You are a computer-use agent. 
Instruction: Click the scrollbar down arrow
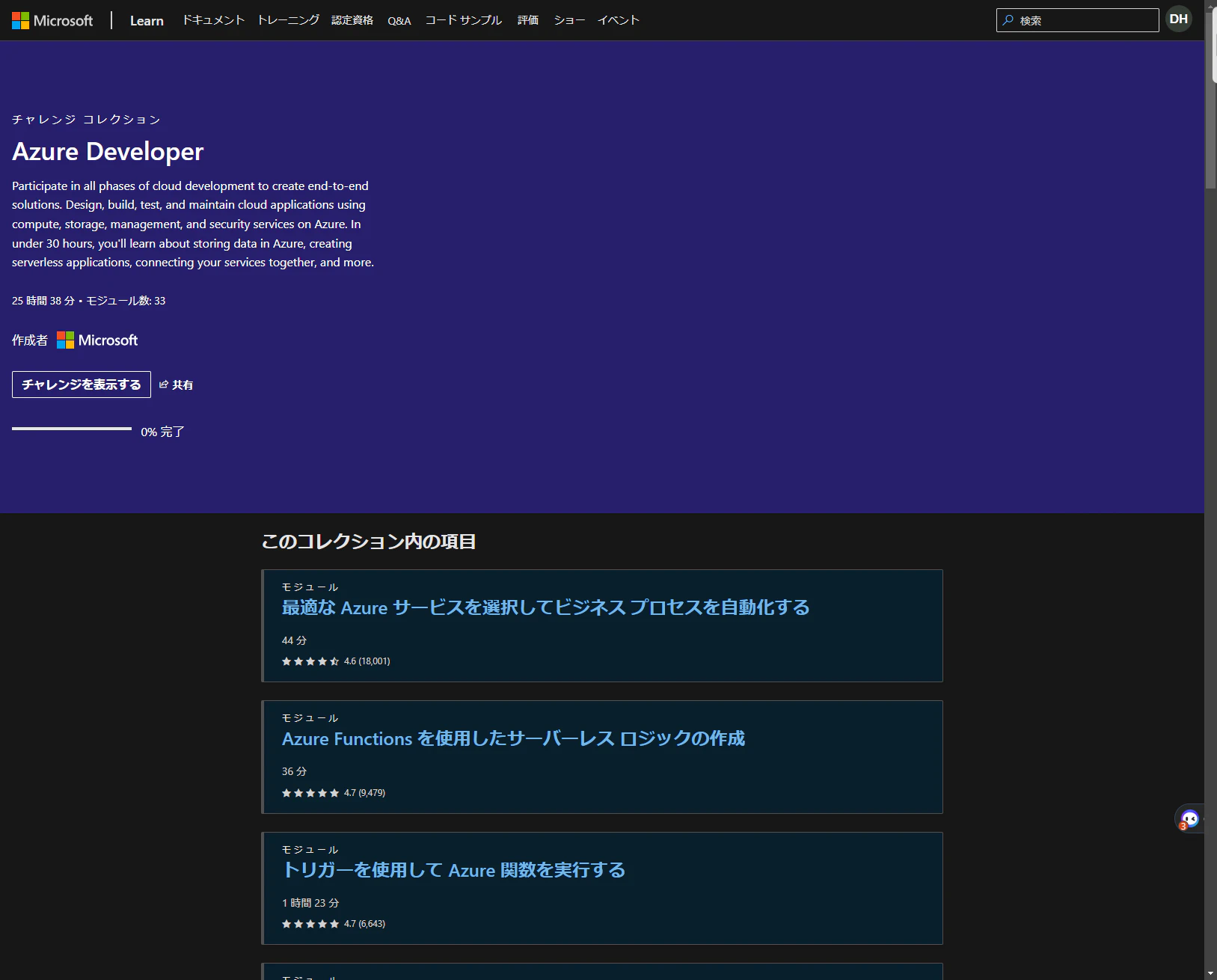coord(1210,973)
